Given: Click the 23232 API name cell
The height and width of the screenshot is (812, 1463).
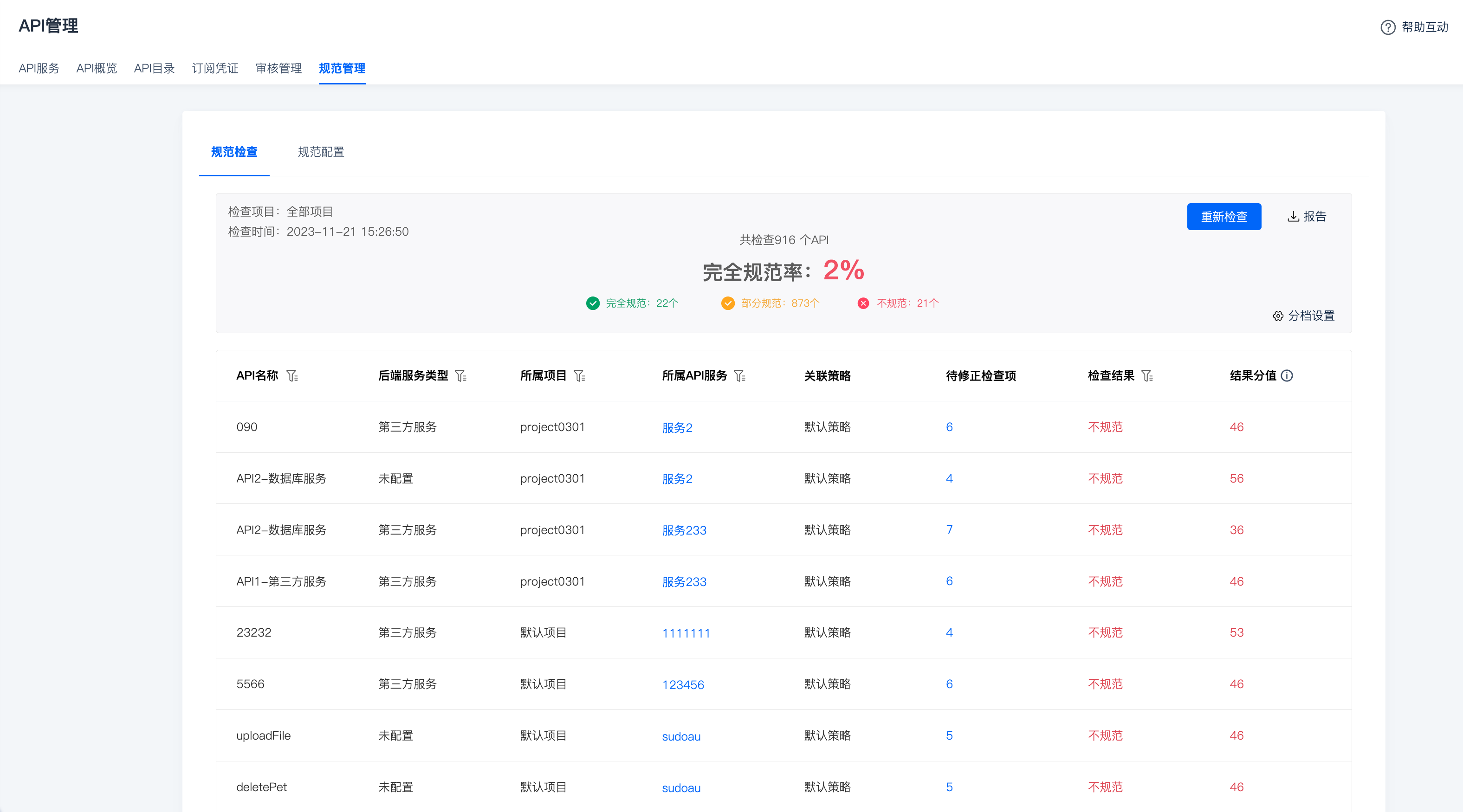Looking at the screenshot, I should click(254, 632).
